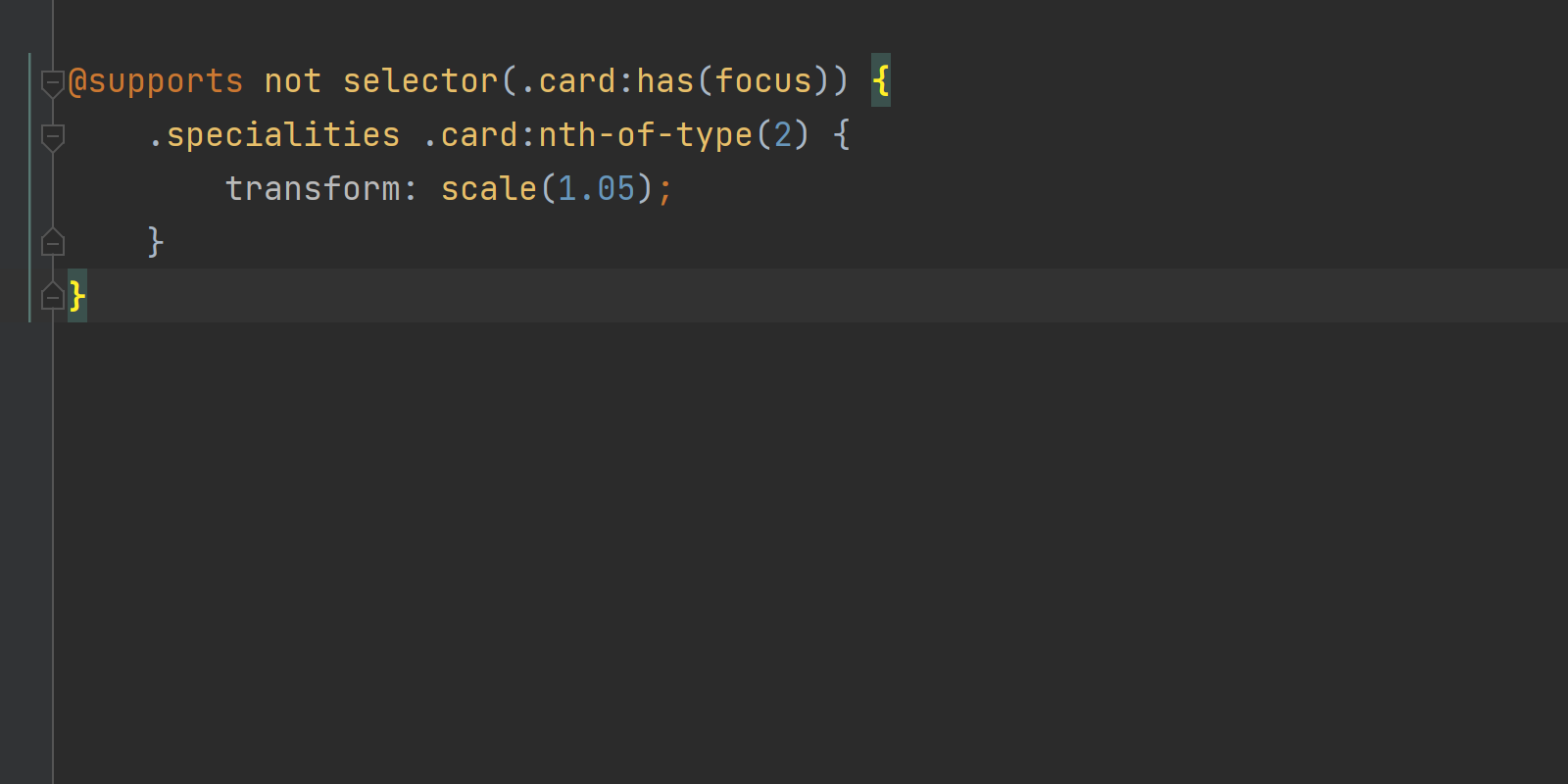The image size is (1568, 784).
Task: Click the highlighted yellow closing brace
Action: click(x=77, y=295)
